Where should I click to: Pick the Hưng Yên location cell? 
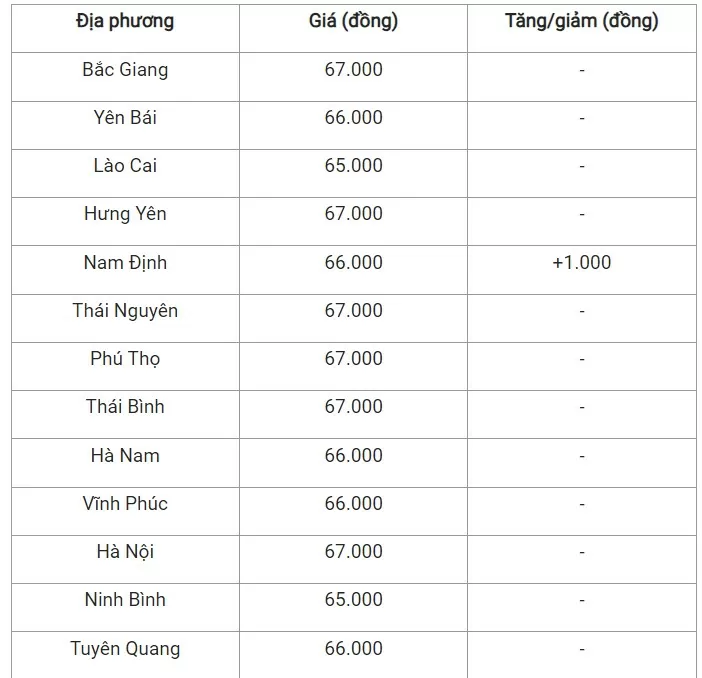click(125, 214)
